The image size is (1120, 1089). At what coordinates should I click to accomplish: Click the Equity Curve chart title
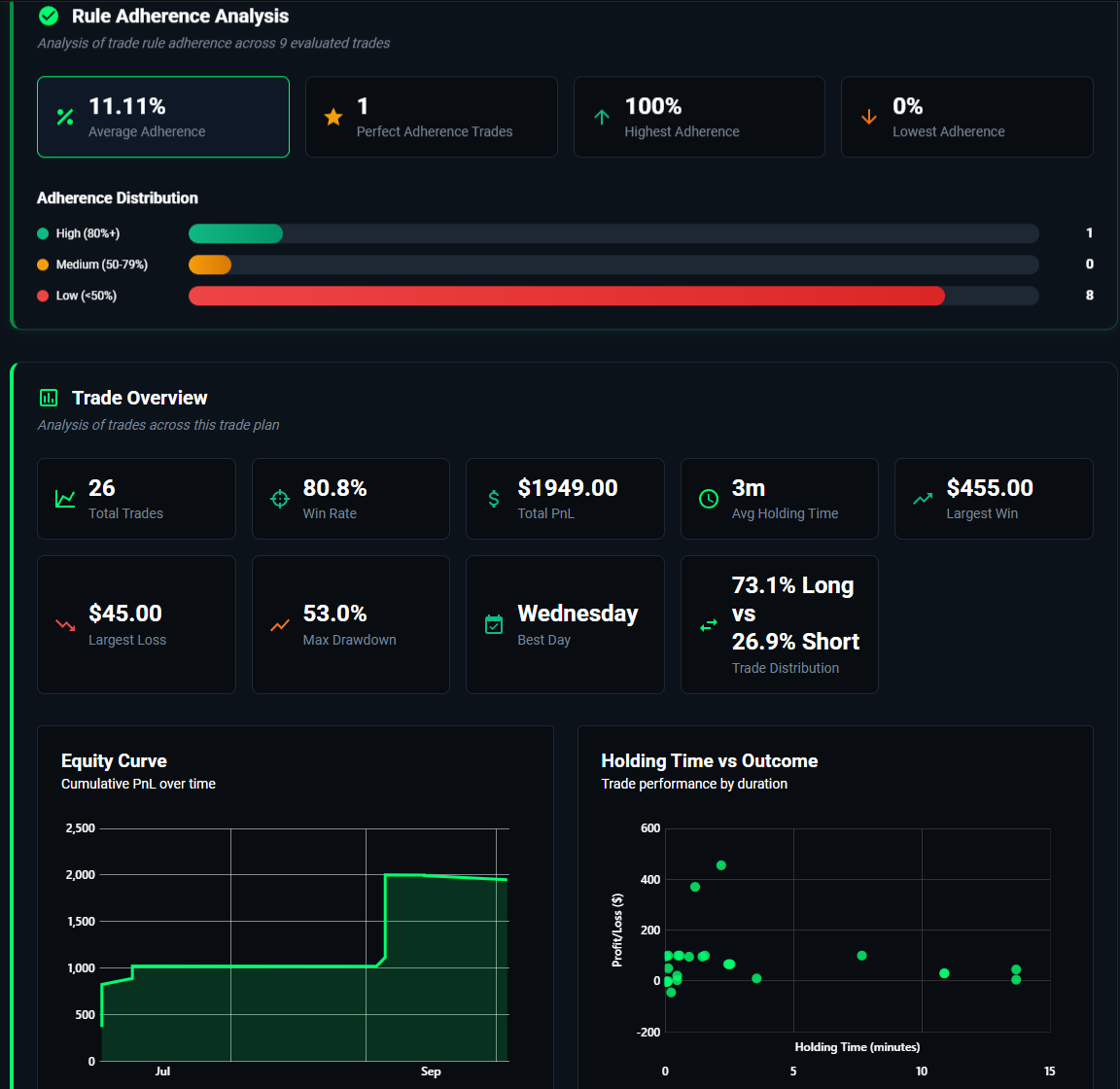coord(114,761)
